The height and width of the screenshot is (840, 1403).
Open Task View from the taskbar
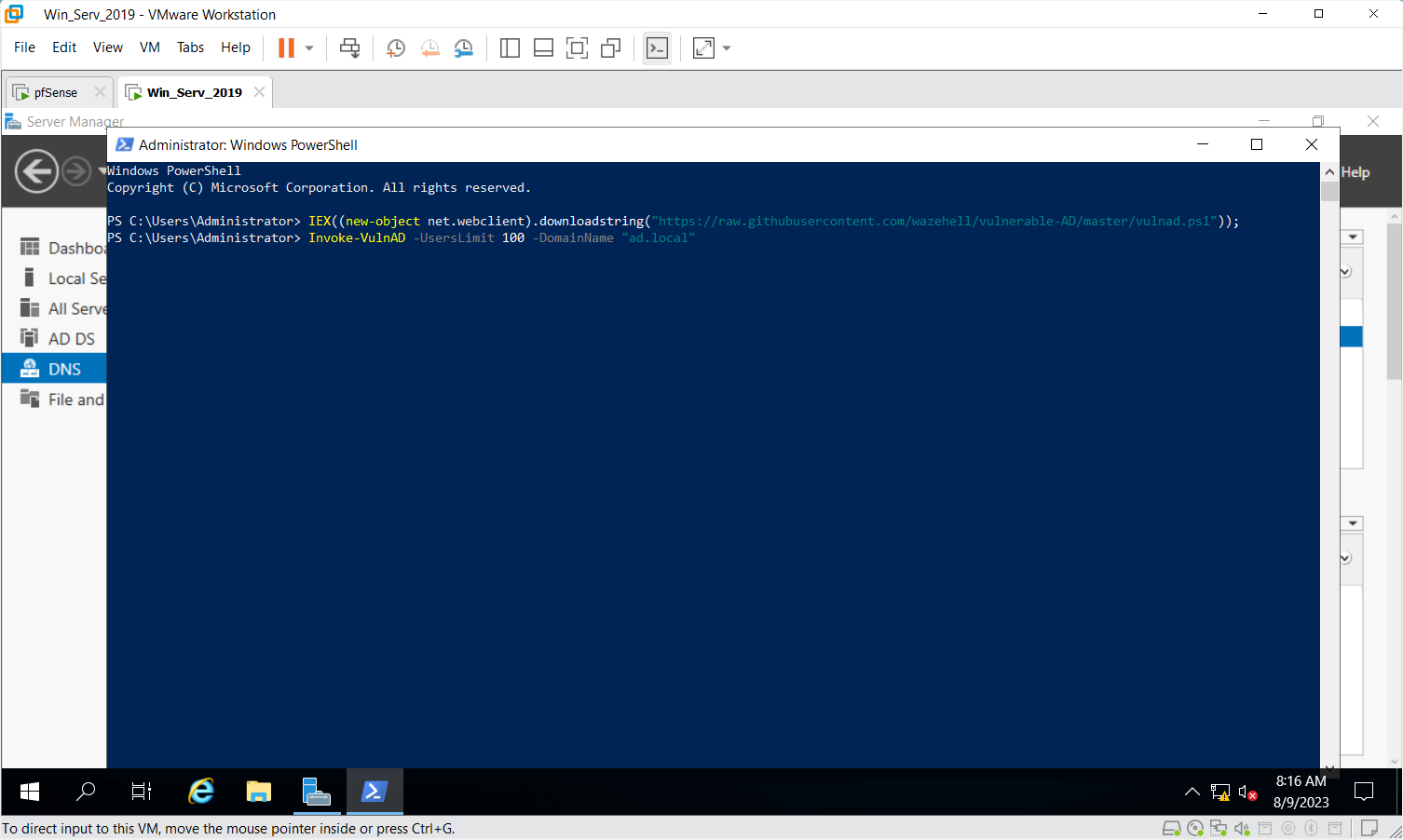point(142,792)
